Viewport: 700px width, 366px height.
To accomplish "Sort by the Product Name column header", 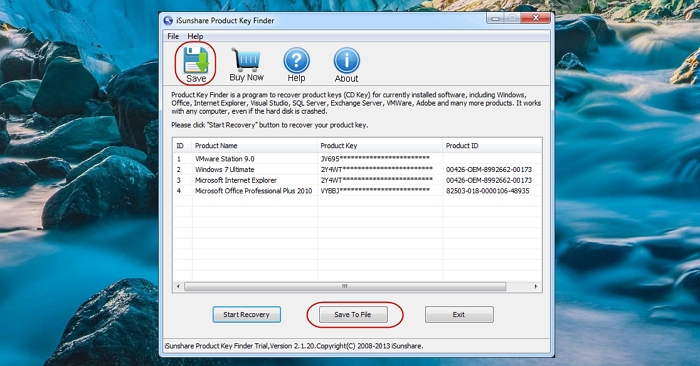I will [254, 146].
